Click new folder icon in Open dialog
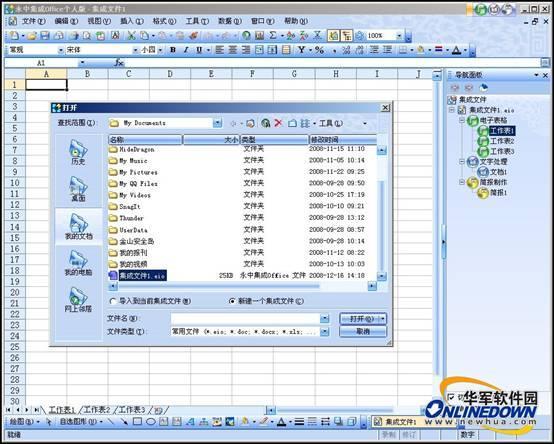The image size is (554, 444). coord(292,123)
